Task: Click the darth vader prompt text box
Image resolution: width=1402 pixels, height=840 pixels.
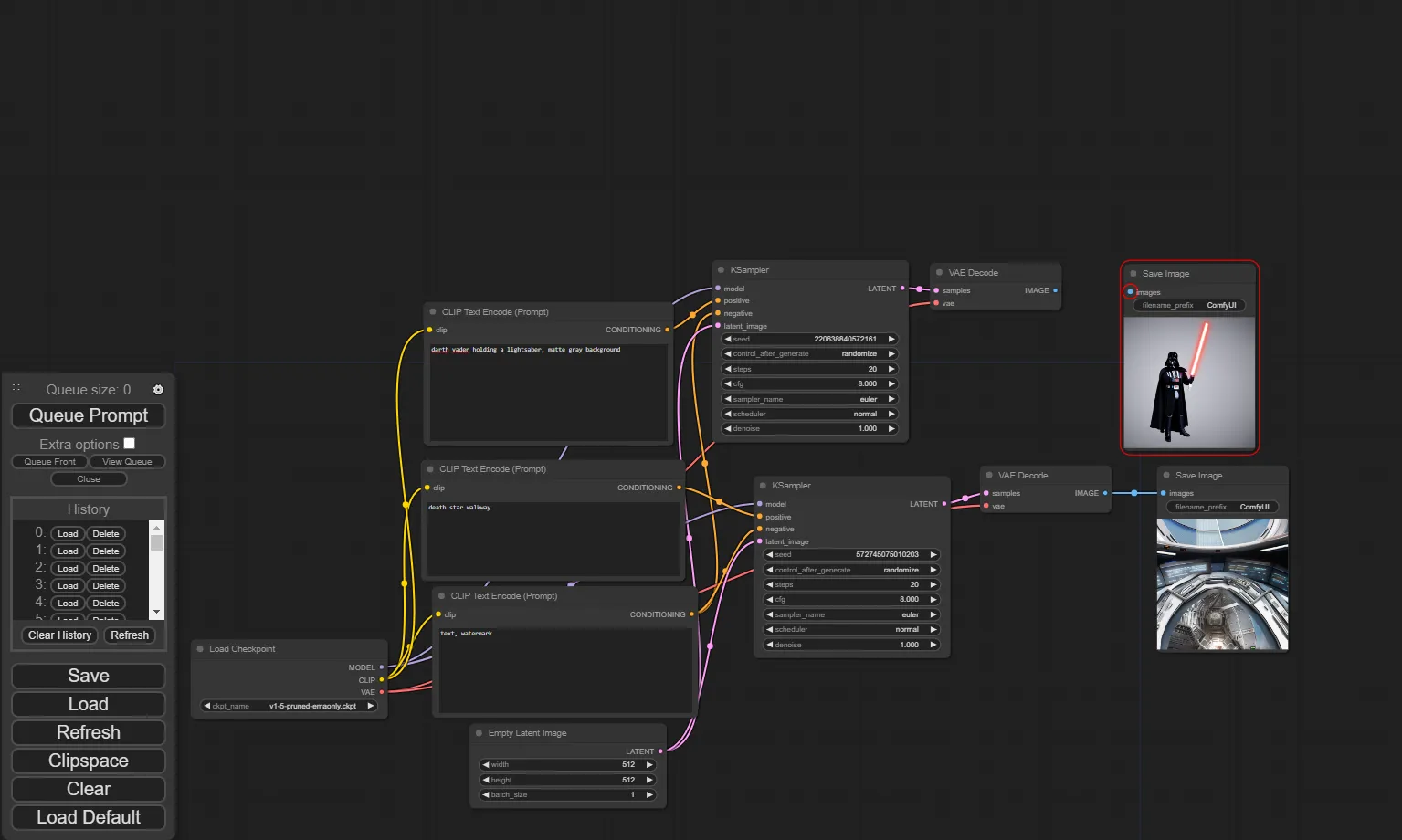Action: point(550,393)
